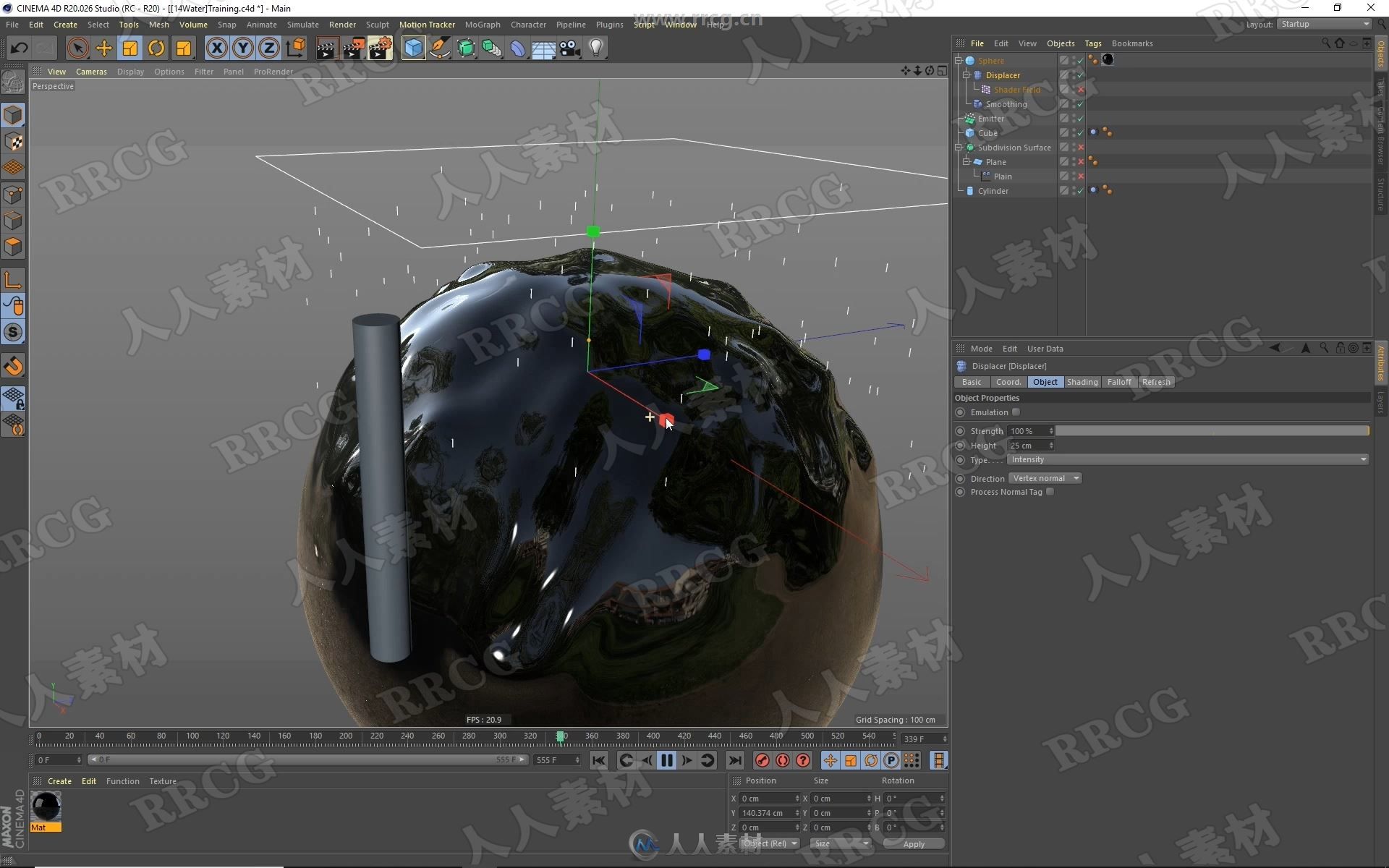Switch to the Coord. tab
Image resolution: width=1389 pixels, height=868 pixels.
click(x=1008, y=382)
